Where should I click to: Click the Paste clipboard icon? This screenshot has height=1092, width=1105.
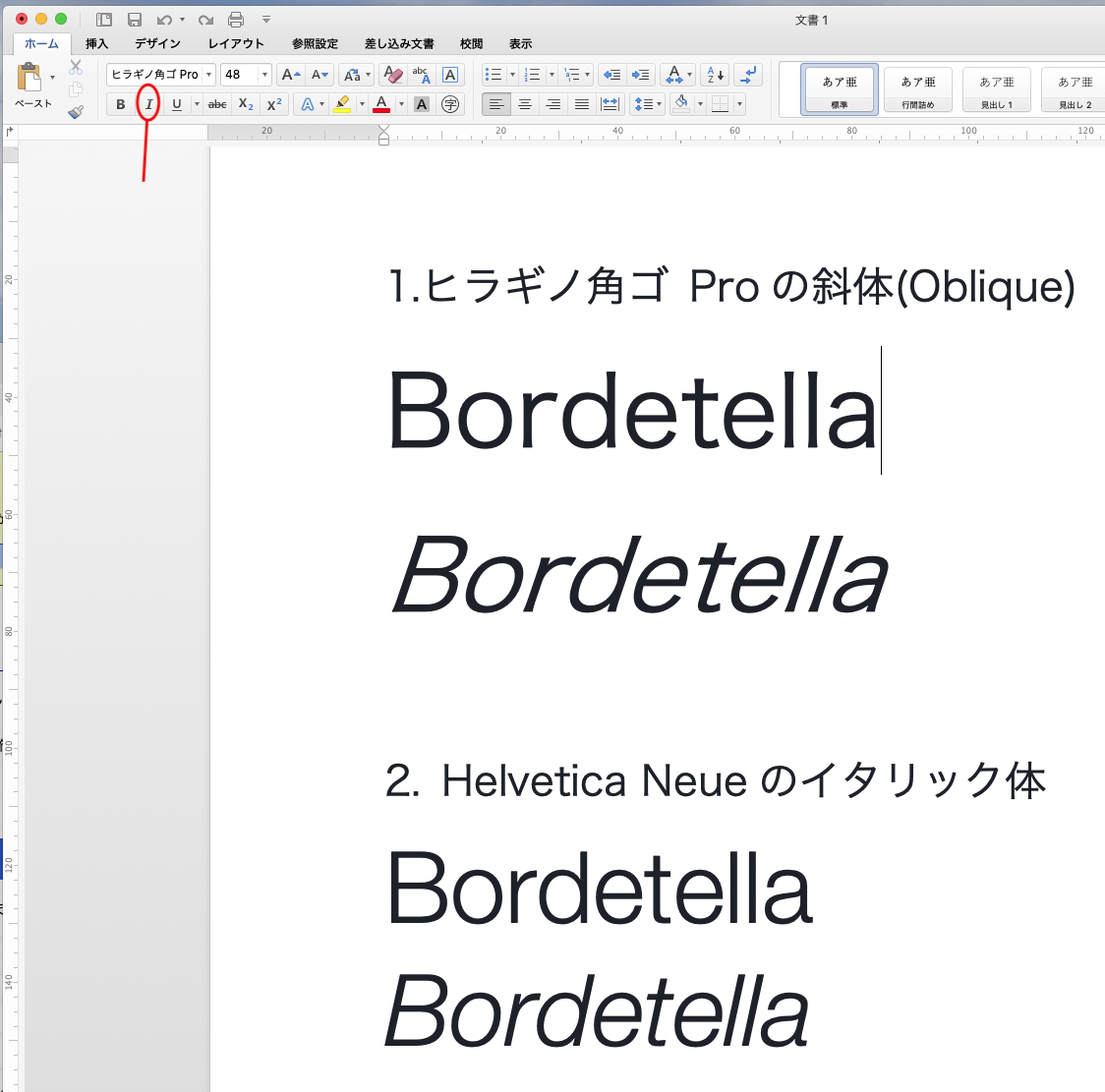coord(29,77)
